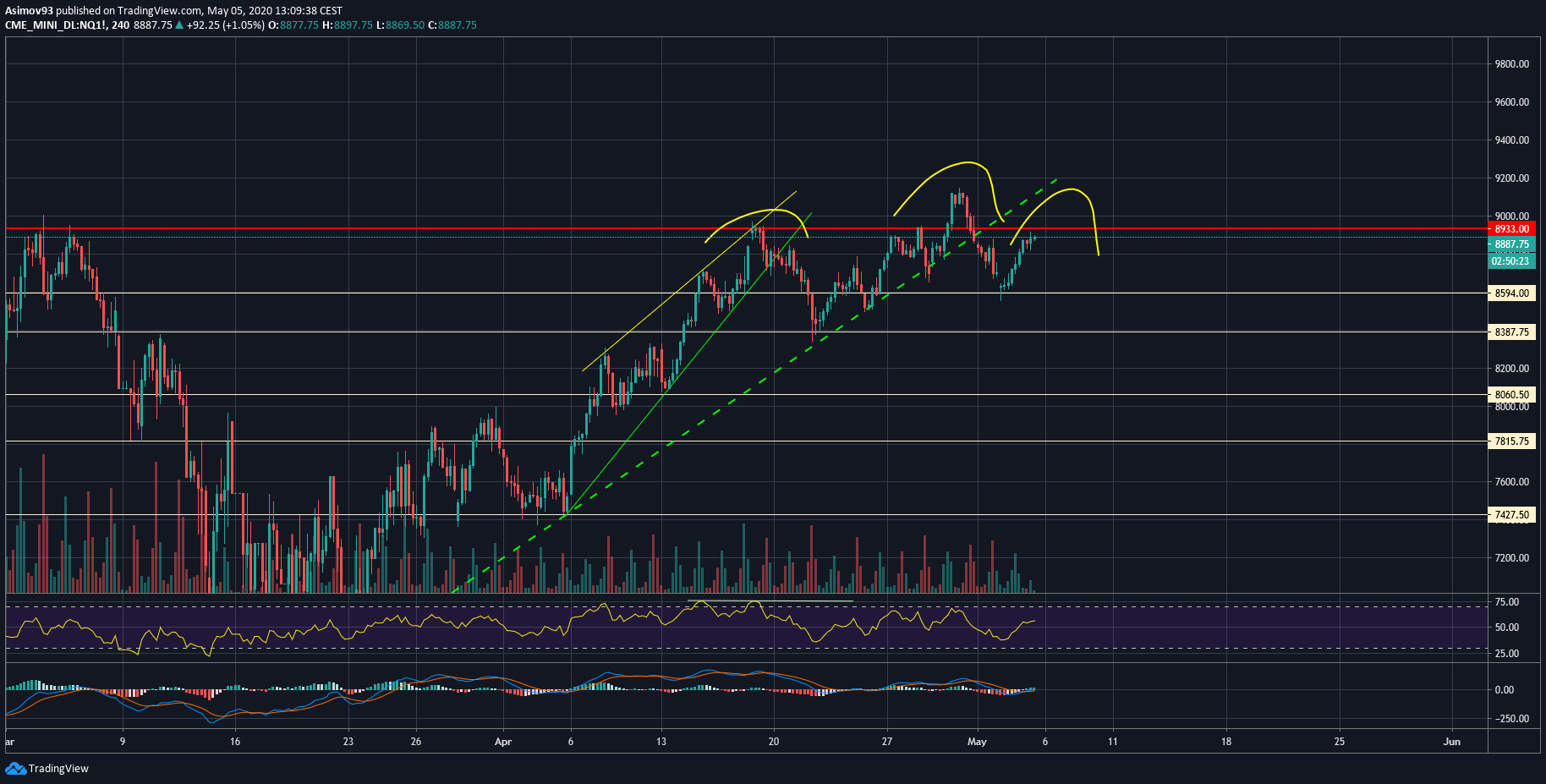Select the 8594.00 horizontal line label
The height and width of the screenshot is (784, 1546).
click(1511, 293)
